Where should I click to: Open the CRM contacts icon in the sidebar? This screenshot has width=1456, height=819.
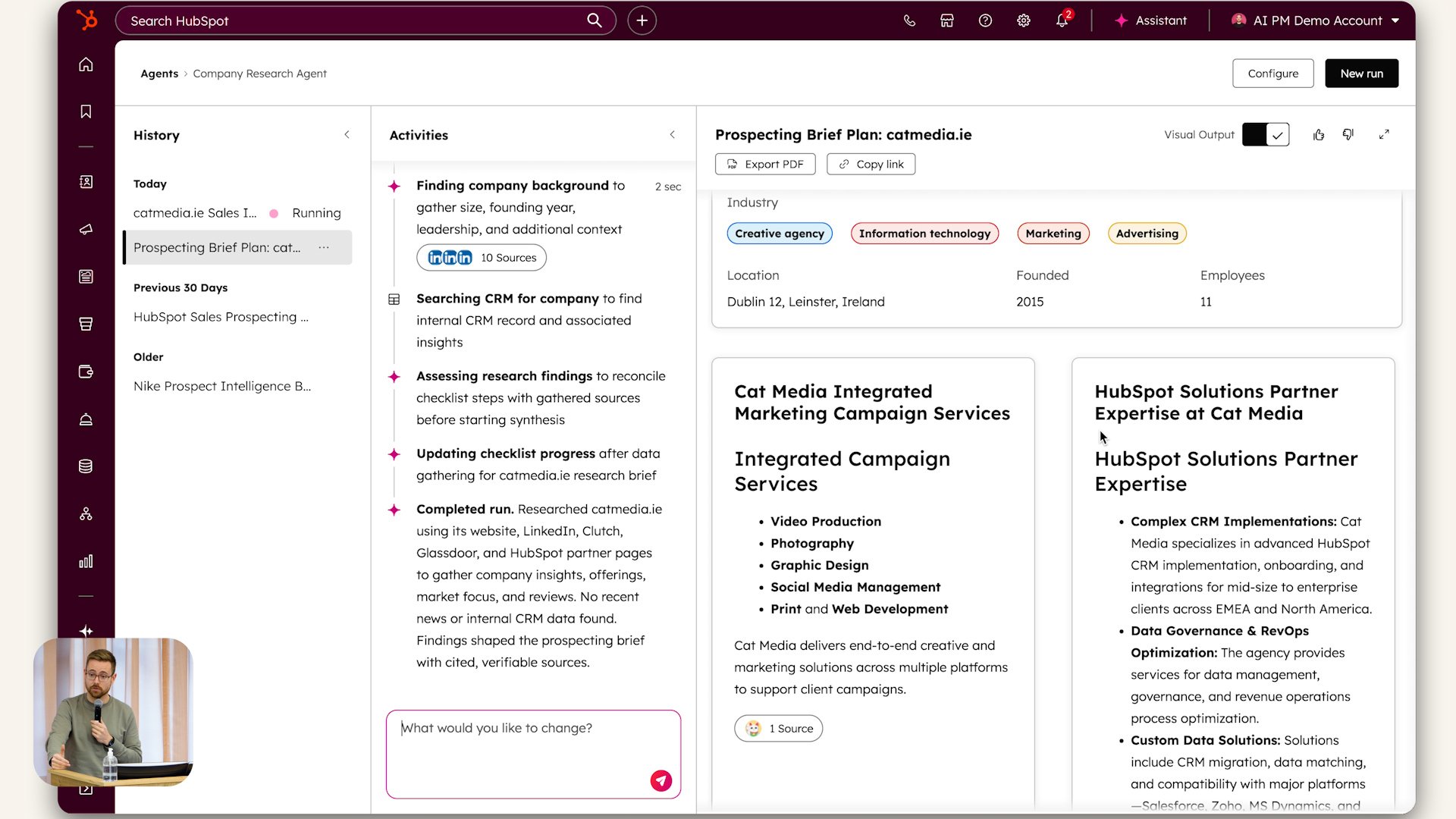click(x=86, y=182)
